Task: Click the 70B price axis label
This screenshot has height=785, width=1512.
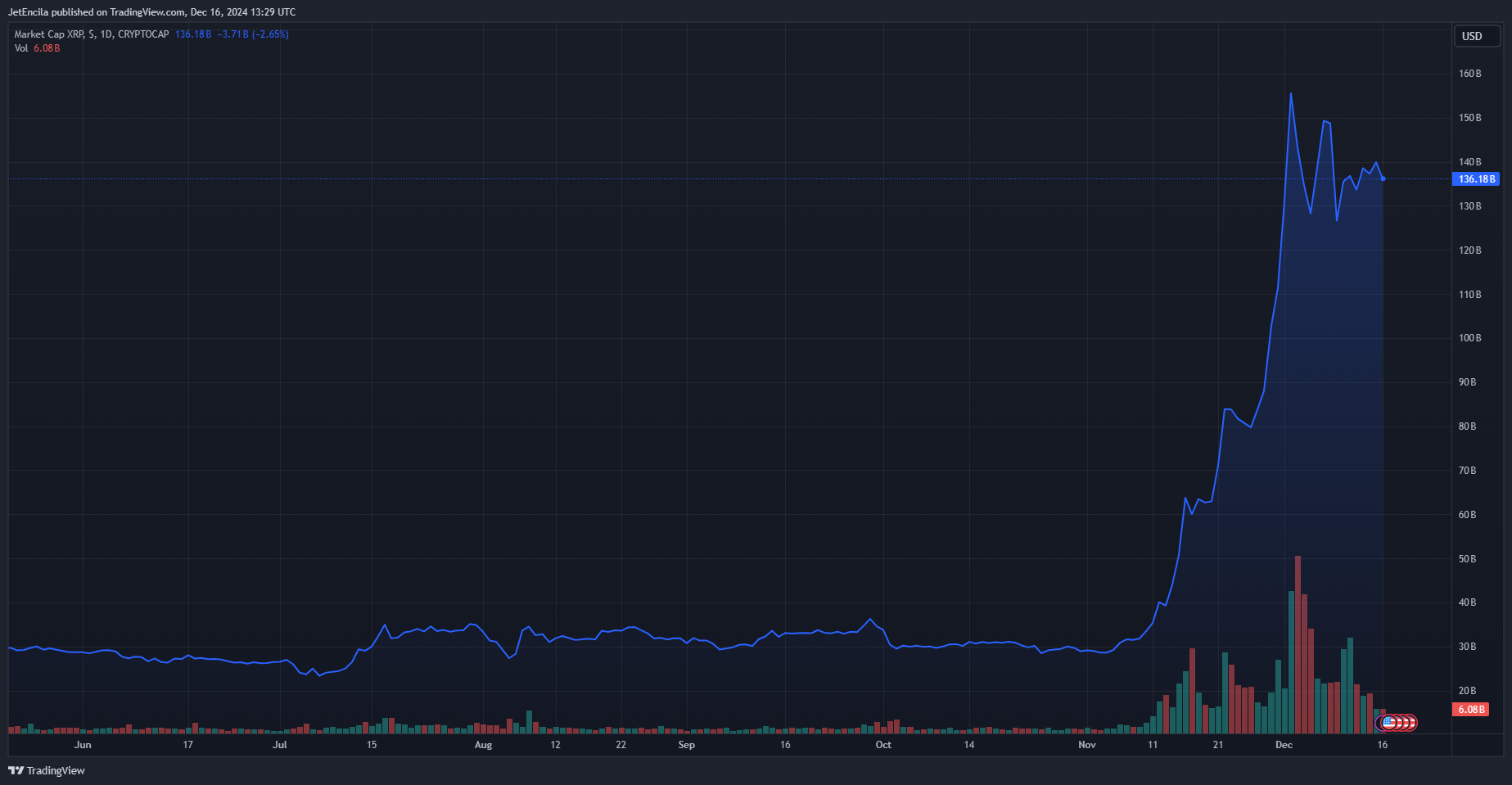Action: (x=1468, y=471)
